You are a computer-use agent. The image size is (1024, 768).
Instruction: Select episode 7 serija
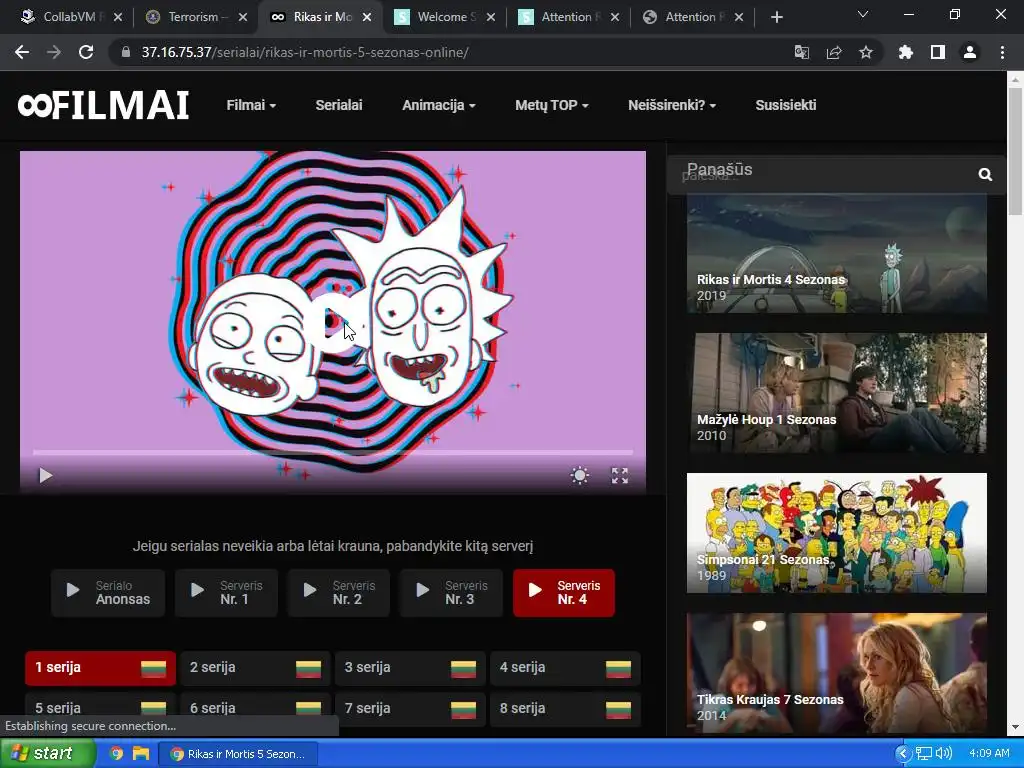[x=410, y=709]
